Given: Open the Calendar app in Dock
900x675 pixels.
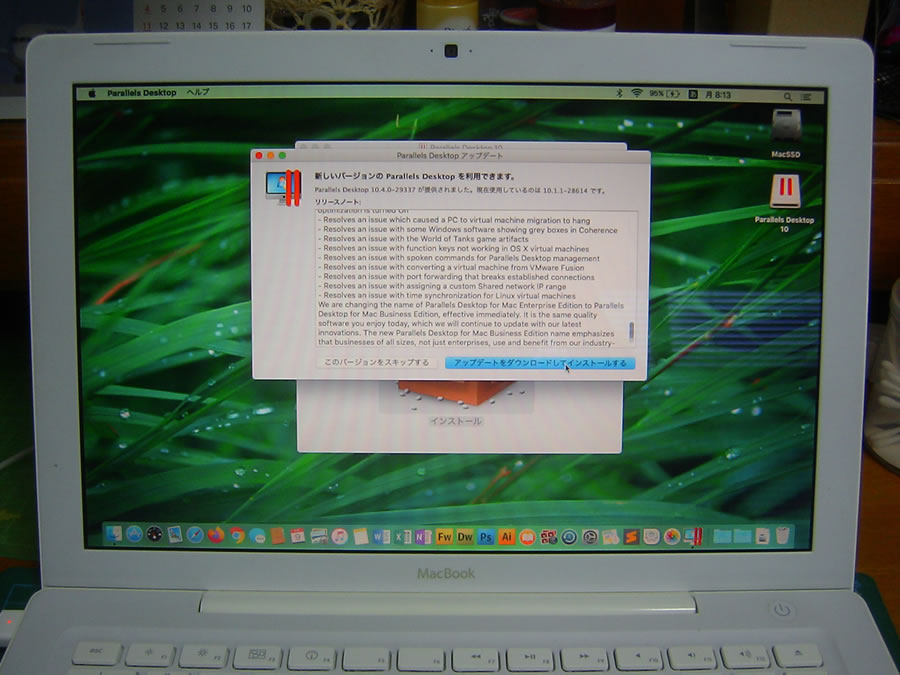Looking at the screenshot, I should click(298, 536).
